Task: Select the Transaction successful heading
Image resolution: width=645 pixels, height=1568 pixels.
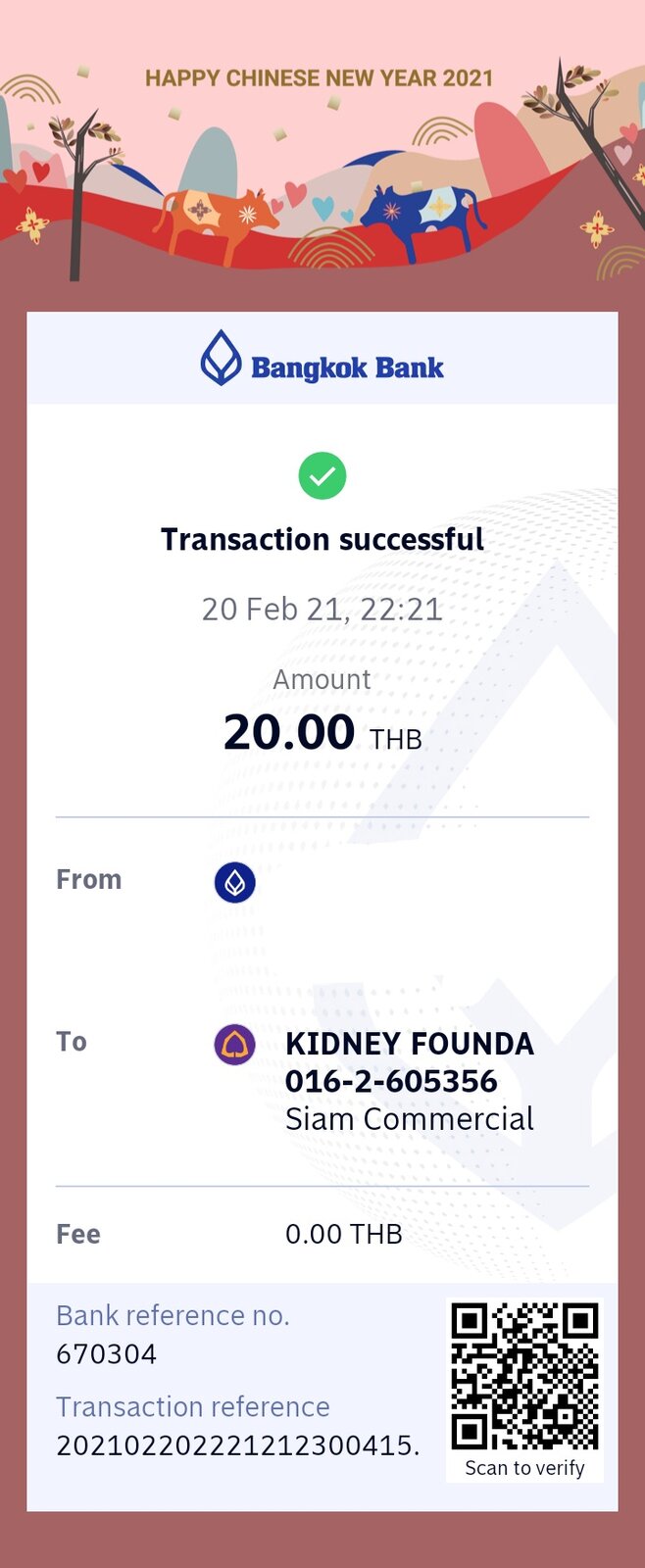Action: [322, 539]
